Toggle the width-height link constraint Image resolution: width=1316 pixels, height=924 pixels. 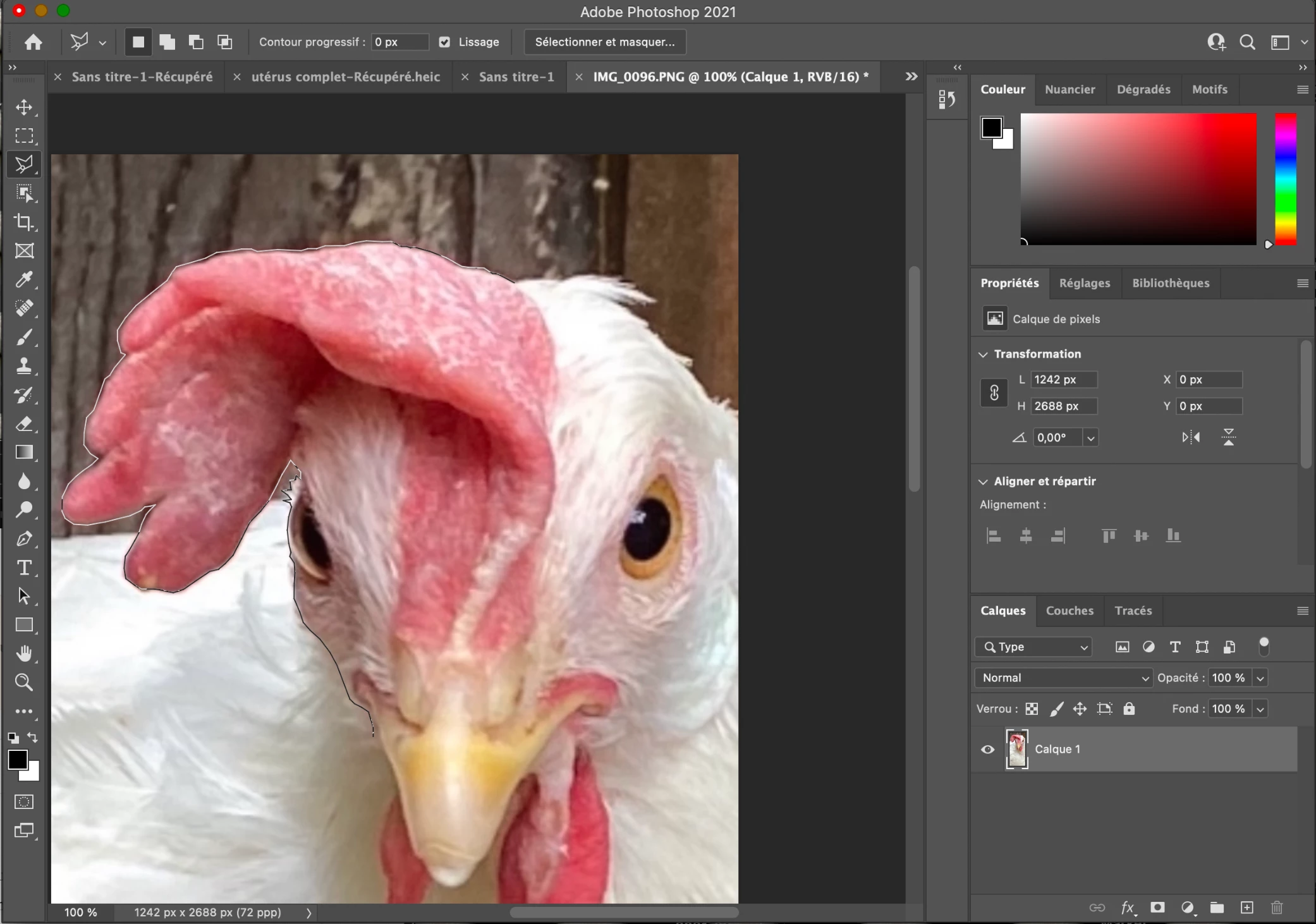click(994, 392)
